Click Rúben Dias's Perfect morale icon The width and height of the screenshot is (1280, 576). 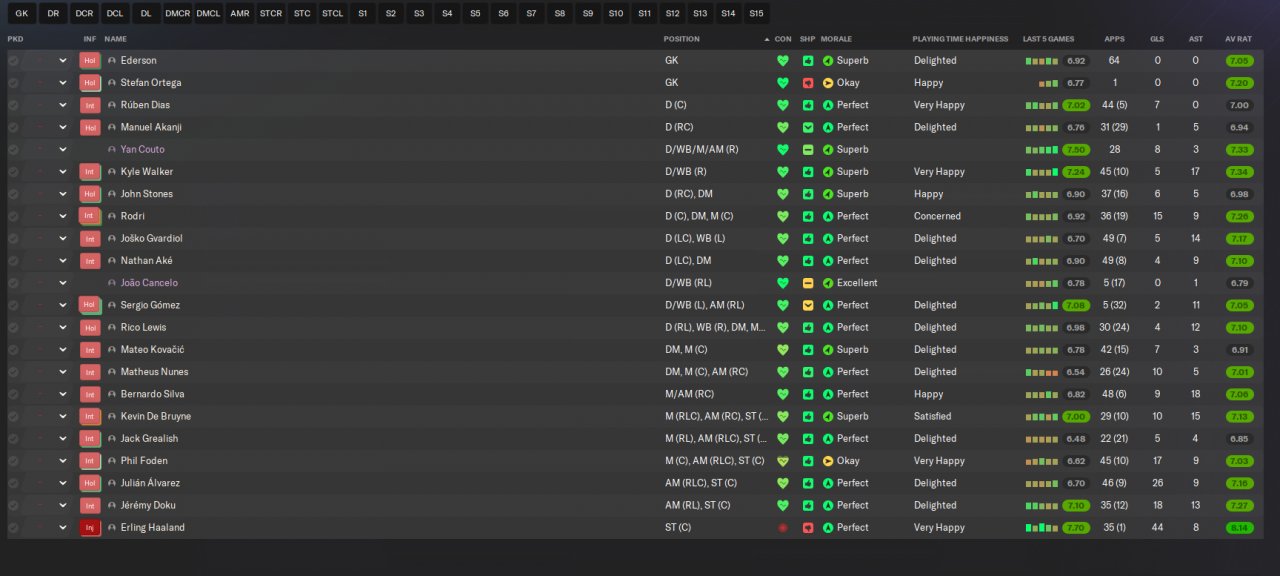tap(828, 105)
